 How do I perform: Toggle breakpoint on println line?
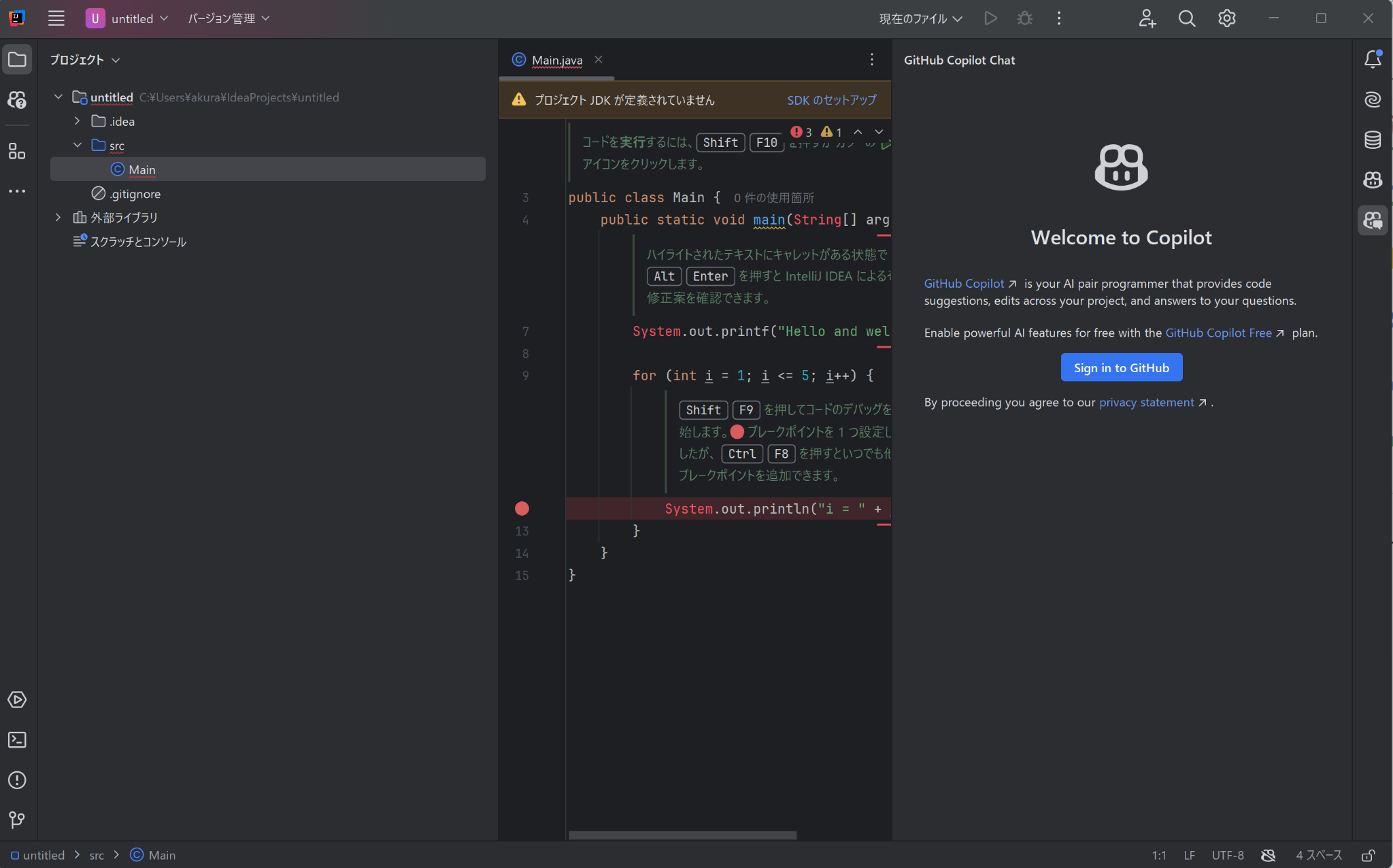522,509
